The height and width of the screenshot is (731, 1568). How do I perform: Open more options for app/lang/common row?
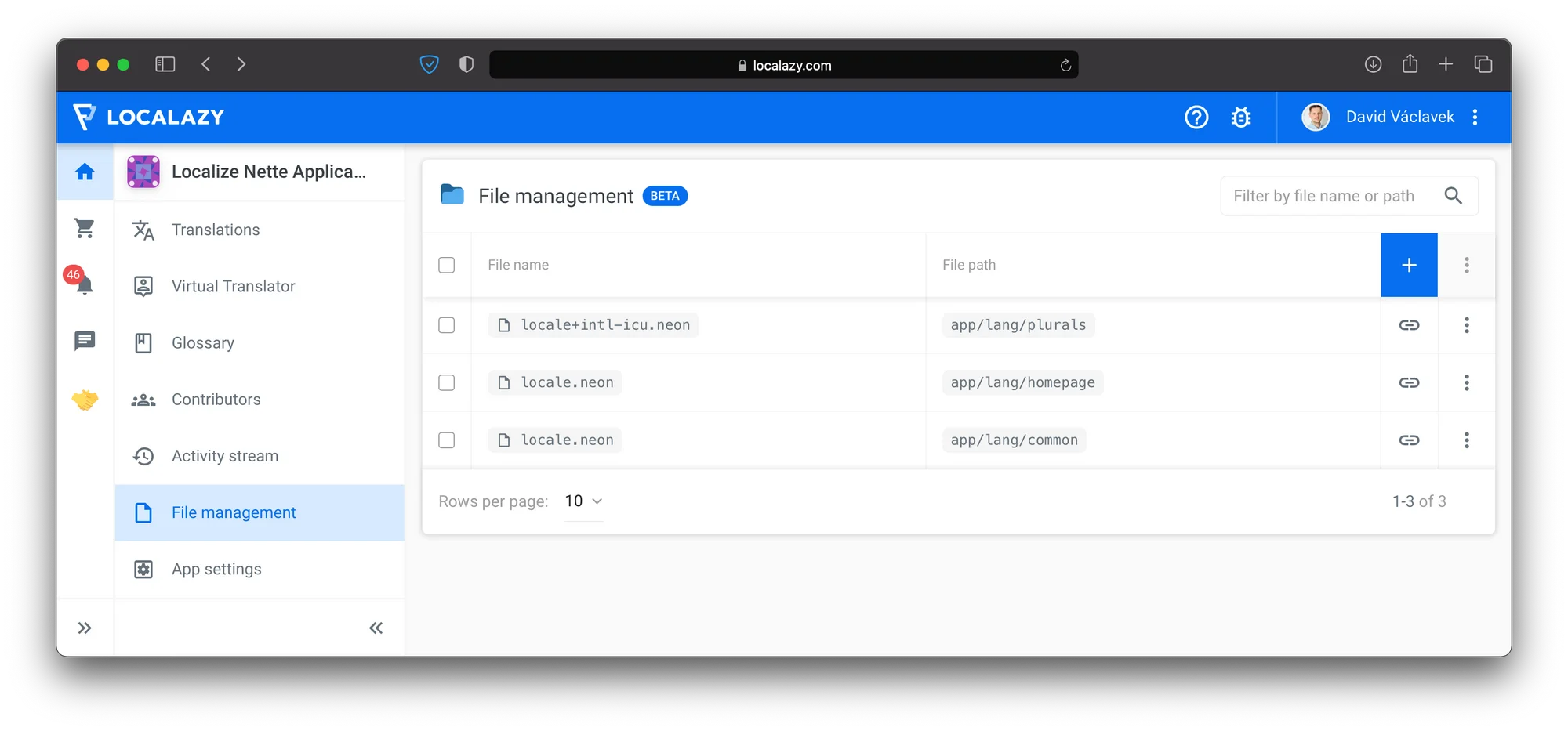point(1466,440)
